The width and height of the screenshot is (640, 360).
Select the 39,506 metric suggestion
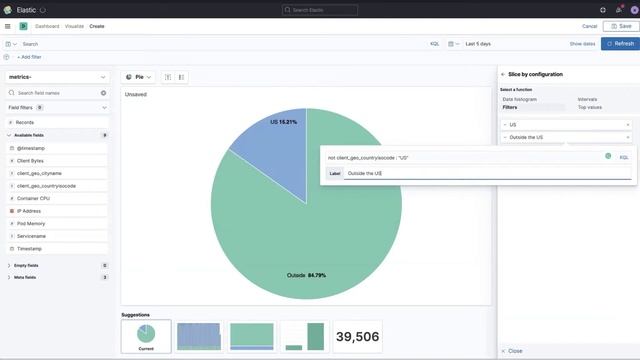tap(358, 336)
